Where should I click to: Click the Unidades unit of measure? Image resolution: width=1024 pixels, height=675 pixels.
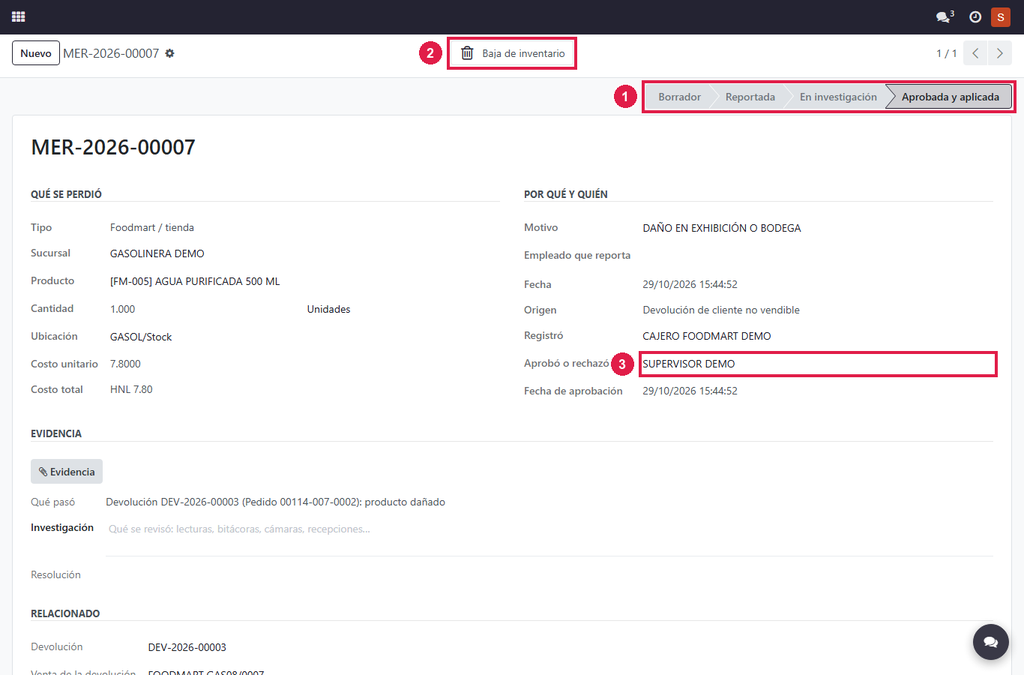coord(328,309)
